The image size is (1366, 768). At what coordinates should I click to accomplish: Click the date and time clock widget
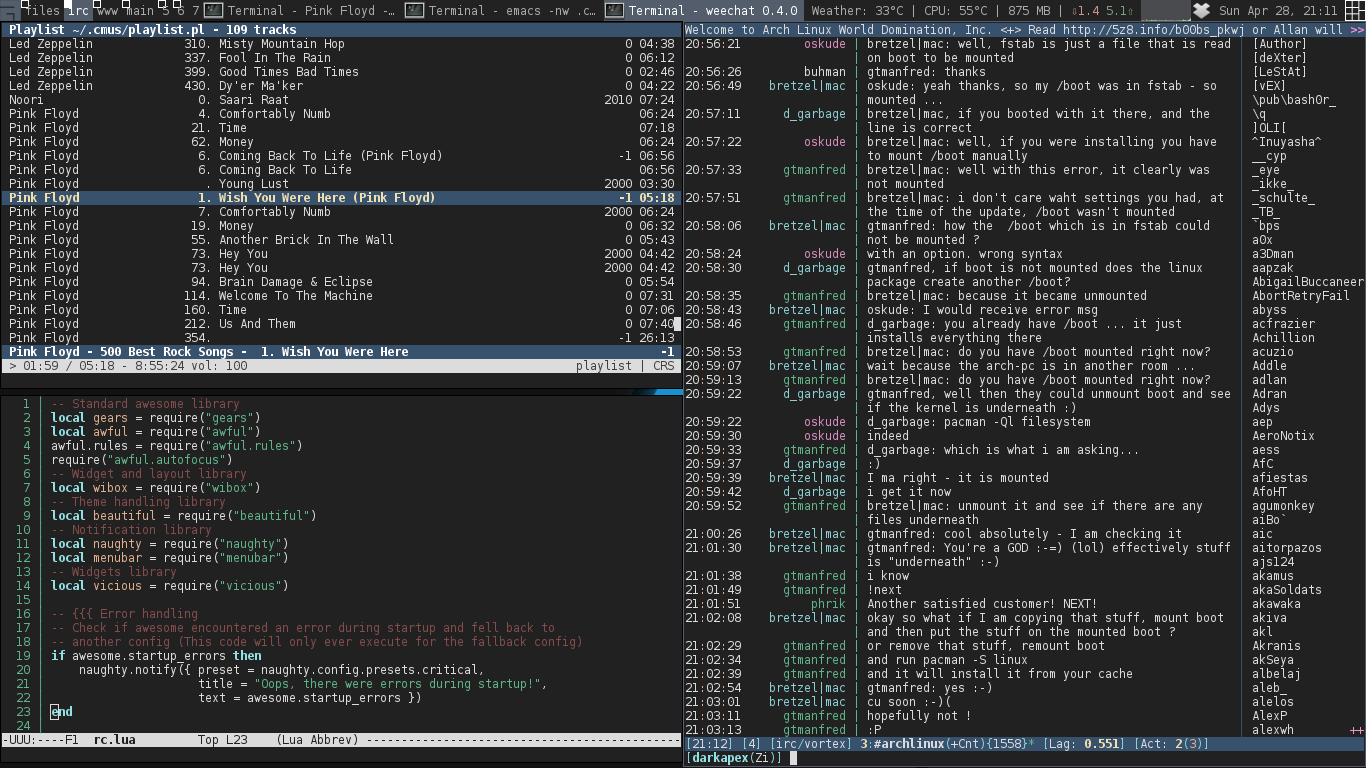tap(1277, 11)
